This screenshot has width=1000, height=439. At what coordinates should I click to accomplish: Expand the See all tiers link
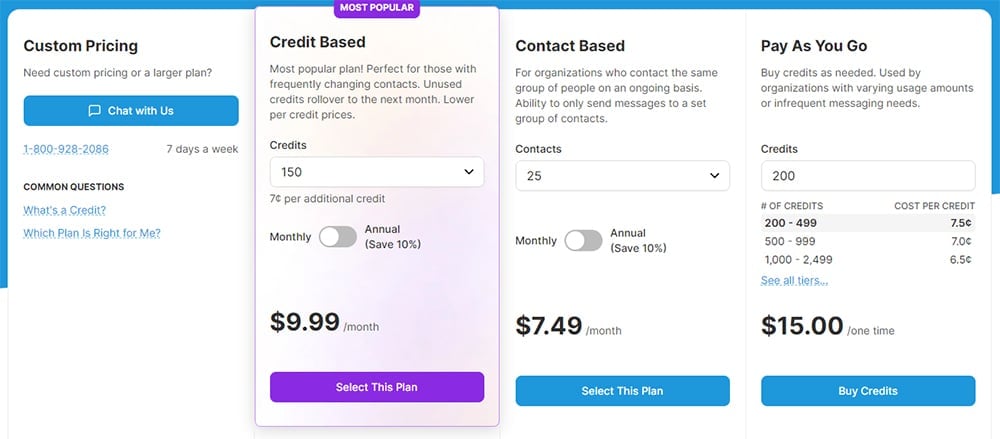pyautogui.click(x=794, y=281)
